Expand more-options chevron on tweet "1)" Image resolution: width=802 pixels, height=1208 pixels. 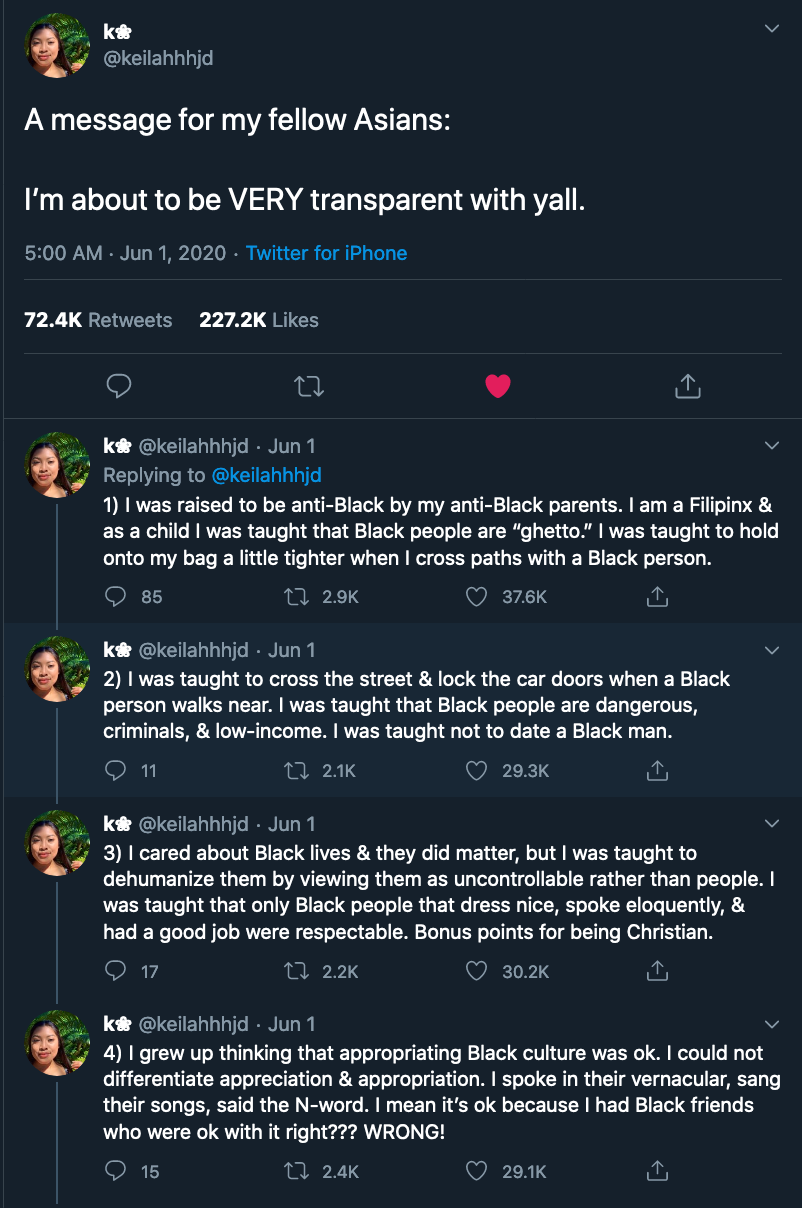pyautogui.click(x=771, y=445)
